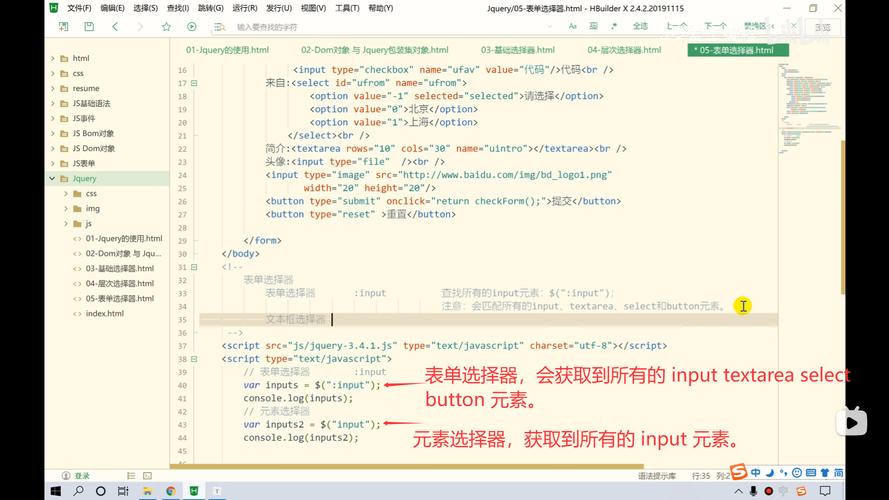
Task: Open the 工具(T) menu
Action: point(347,8)
